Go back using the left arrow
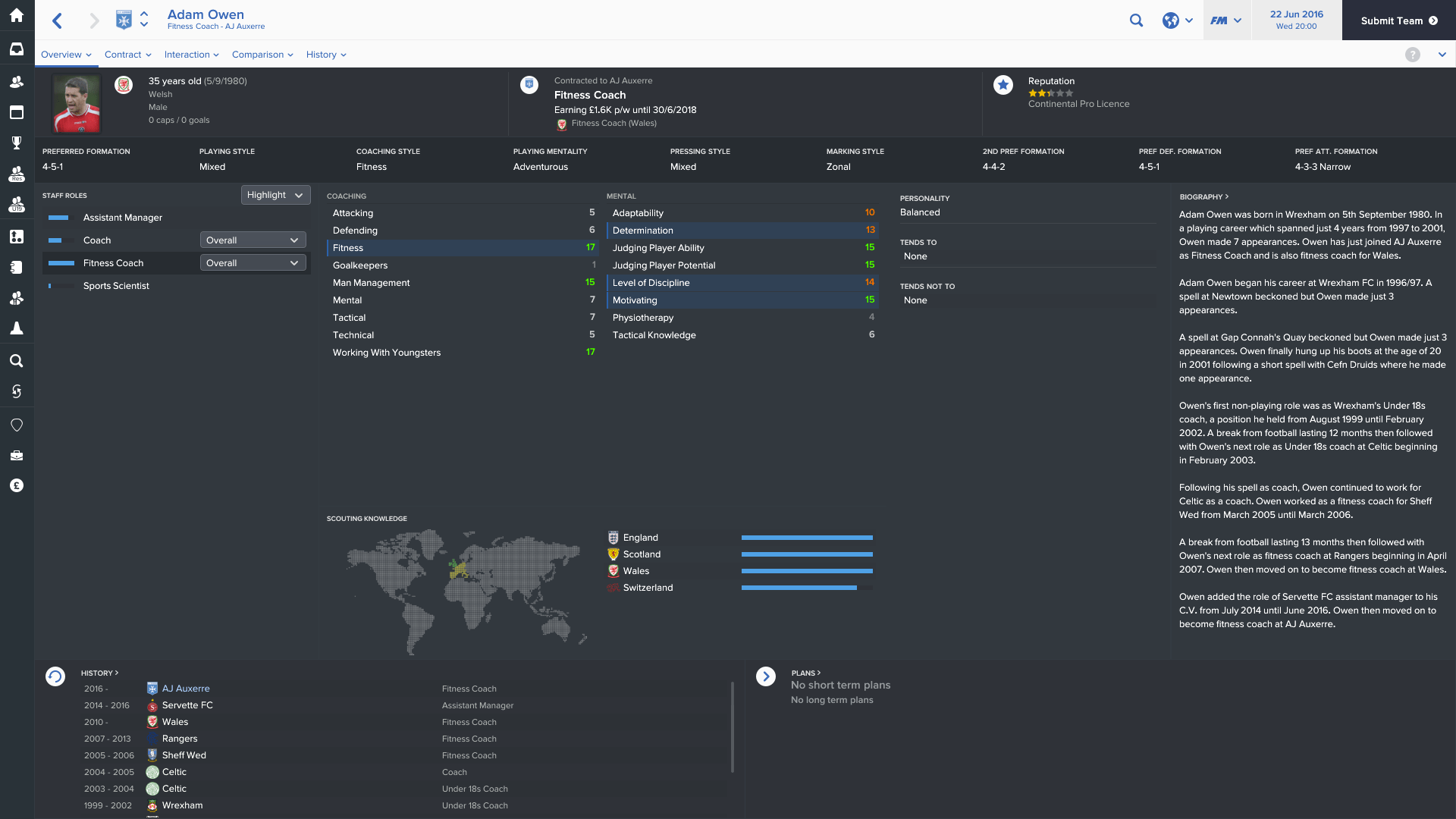This screenshot has height=819, width=1456. coord(58,20)
